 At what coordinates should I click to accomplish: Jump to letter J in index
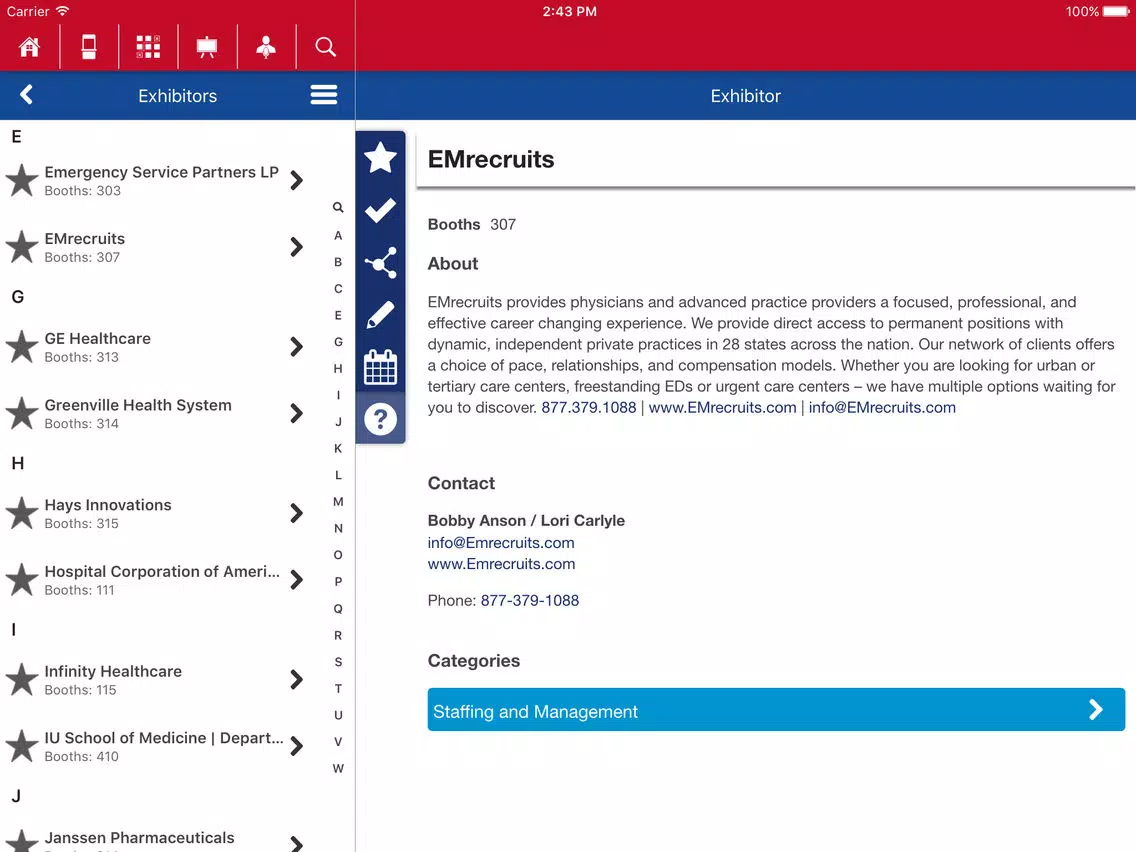(338, 422)
